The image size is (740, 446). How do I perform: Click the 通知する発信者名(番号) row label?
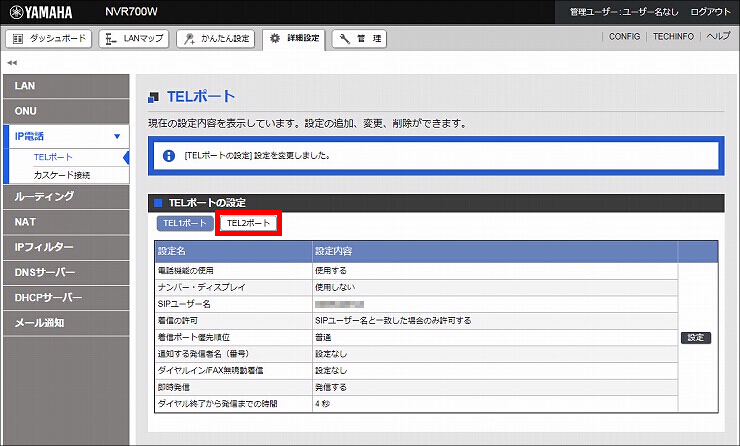pyautogui.click(x=203, y=354)
